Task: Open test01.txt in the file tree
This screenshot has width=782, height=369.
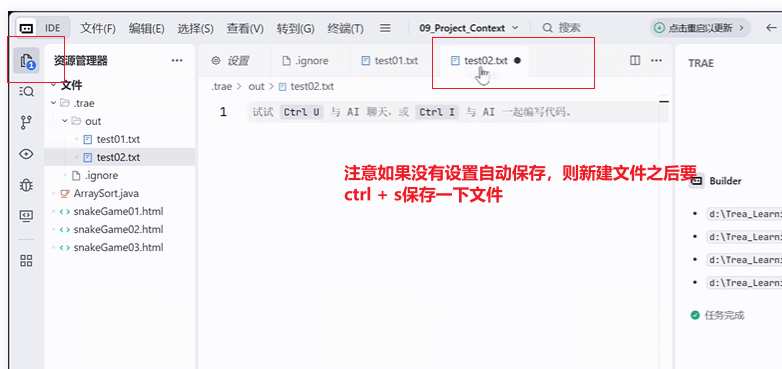Action: coord(119,139)
